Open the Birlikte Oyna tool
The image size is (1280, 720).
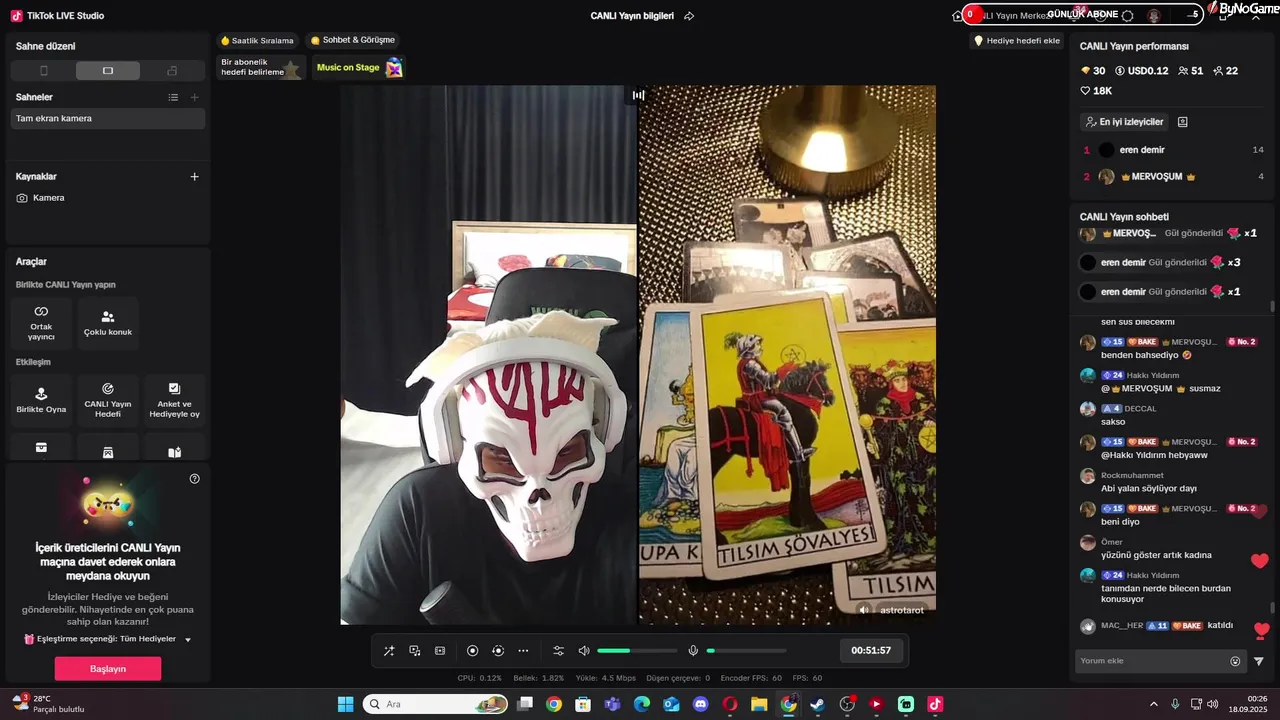pyautogui.click(x=41, y=400)
